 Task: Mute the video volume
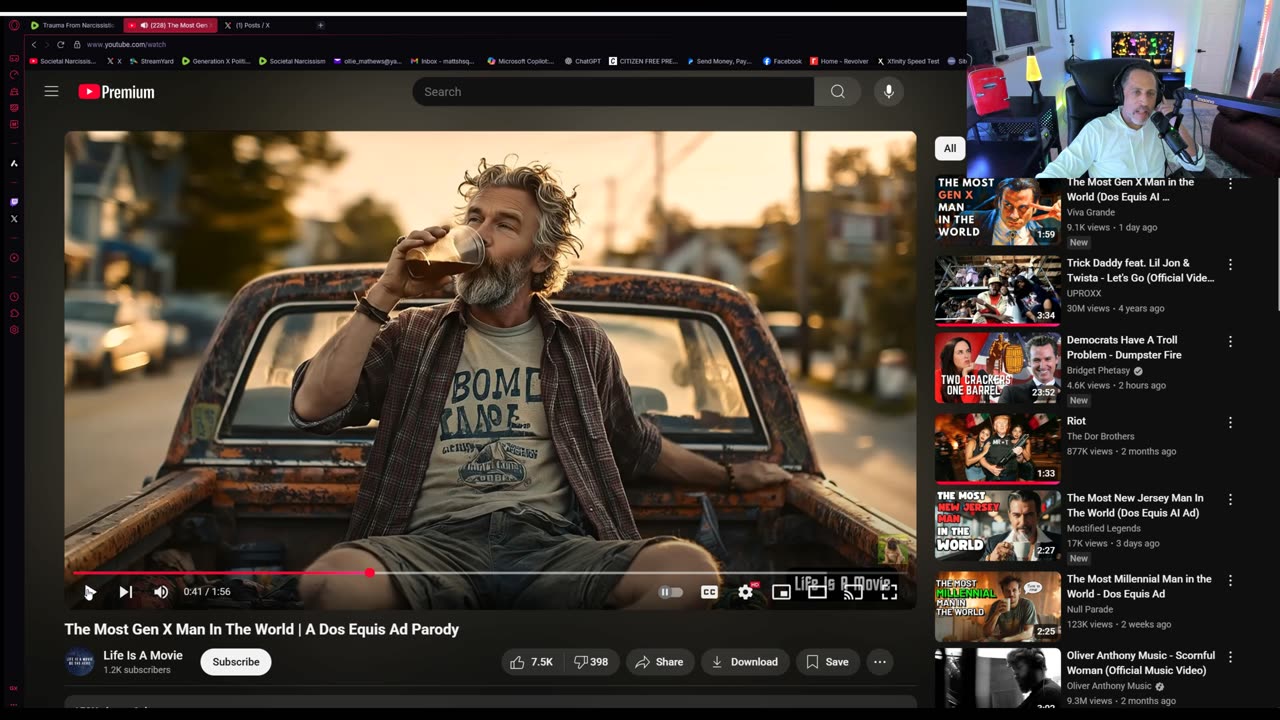(x=161, y=592)
